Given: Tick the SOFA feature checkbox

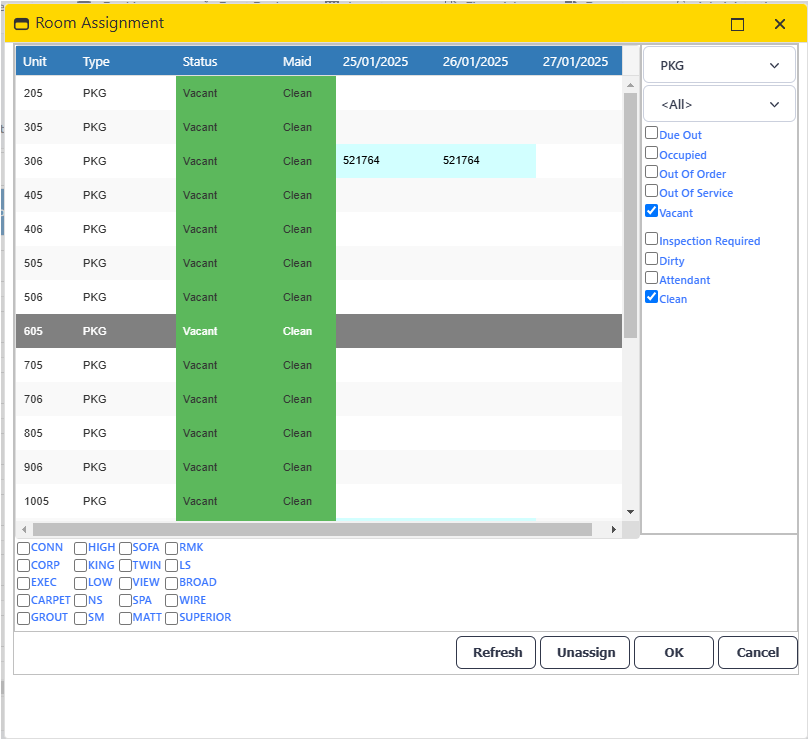Looking at the screenshot, I should click(x=125, y=548).
